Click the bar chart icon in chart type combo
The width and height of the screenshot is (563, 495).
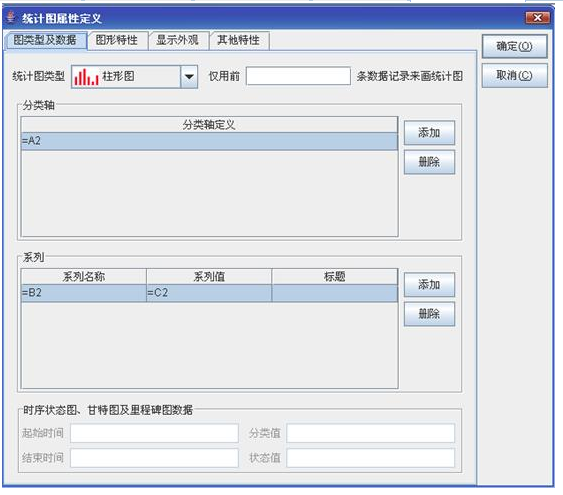coord(86,77)
